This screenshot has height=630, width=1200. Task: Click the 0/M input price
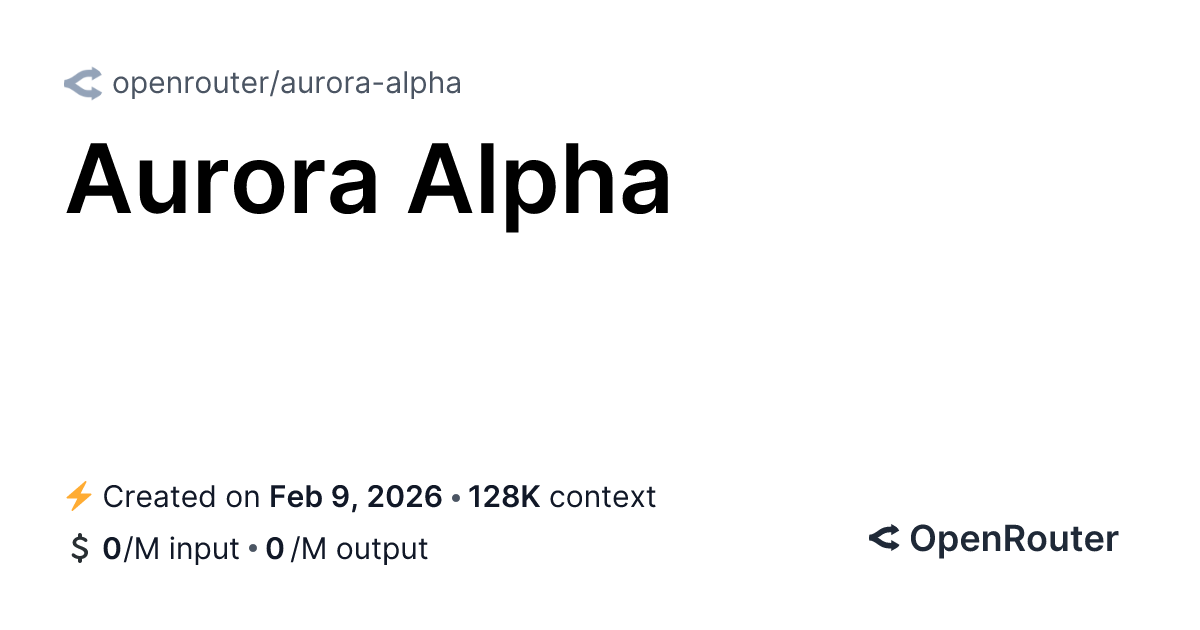pyautogui.click(x=171, y=549)
